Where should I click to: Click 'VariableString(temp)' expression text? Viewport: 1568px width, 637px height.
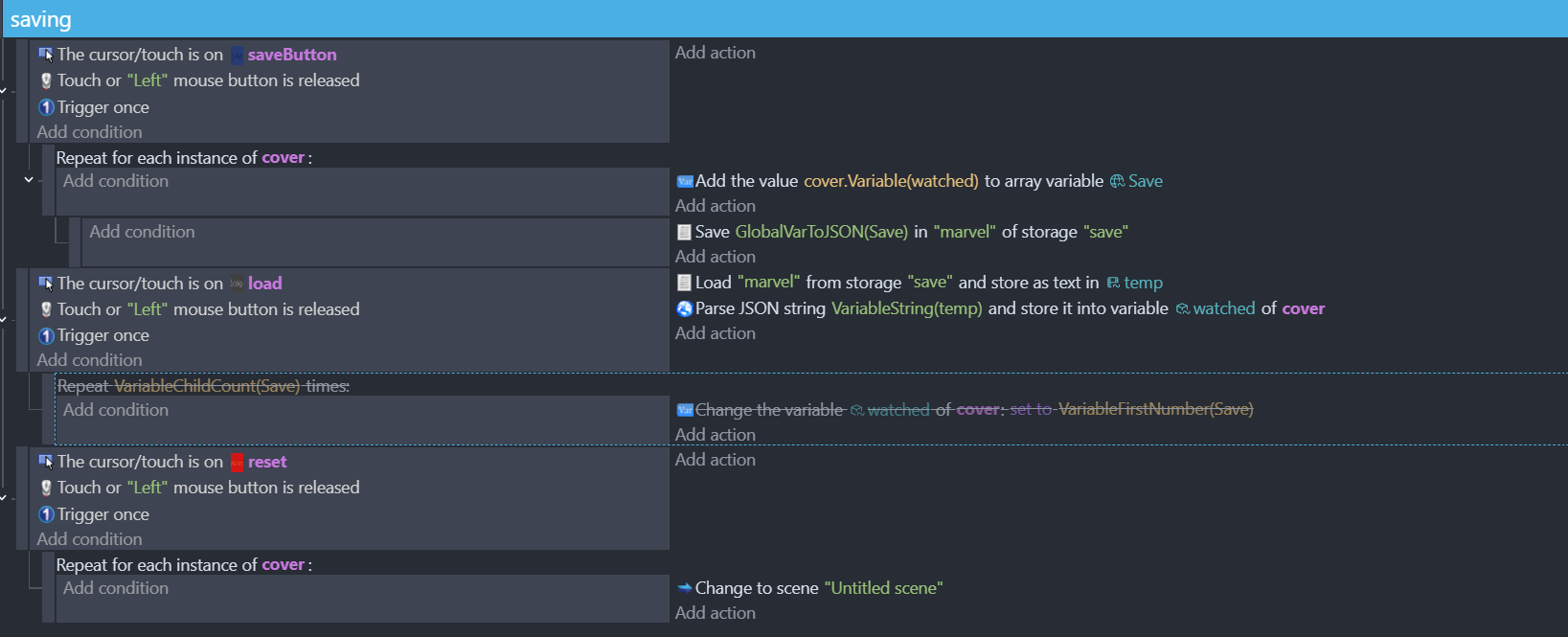[907, 308]
